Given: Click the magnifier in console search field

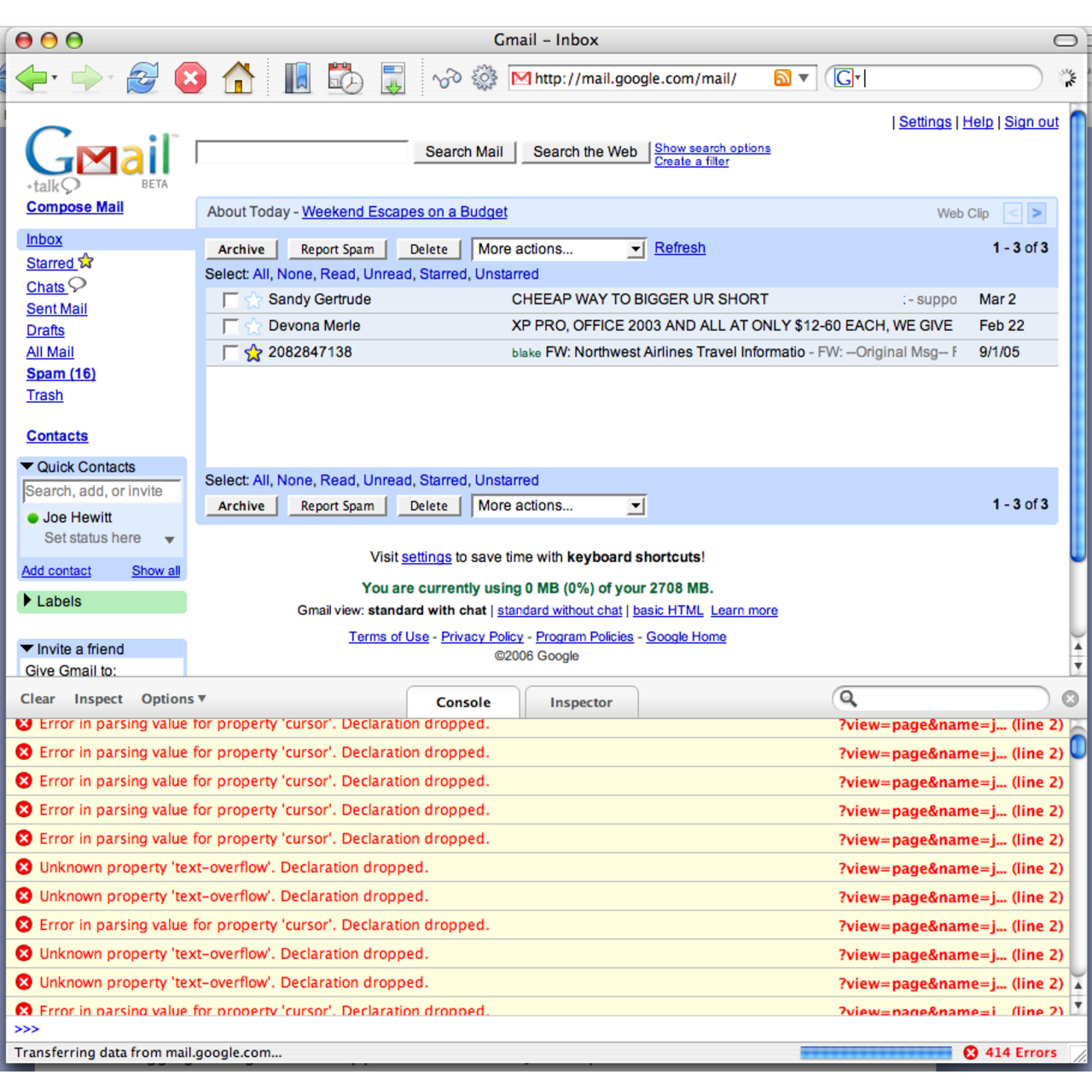Looking at the screenshot, I should pos(848,699).
